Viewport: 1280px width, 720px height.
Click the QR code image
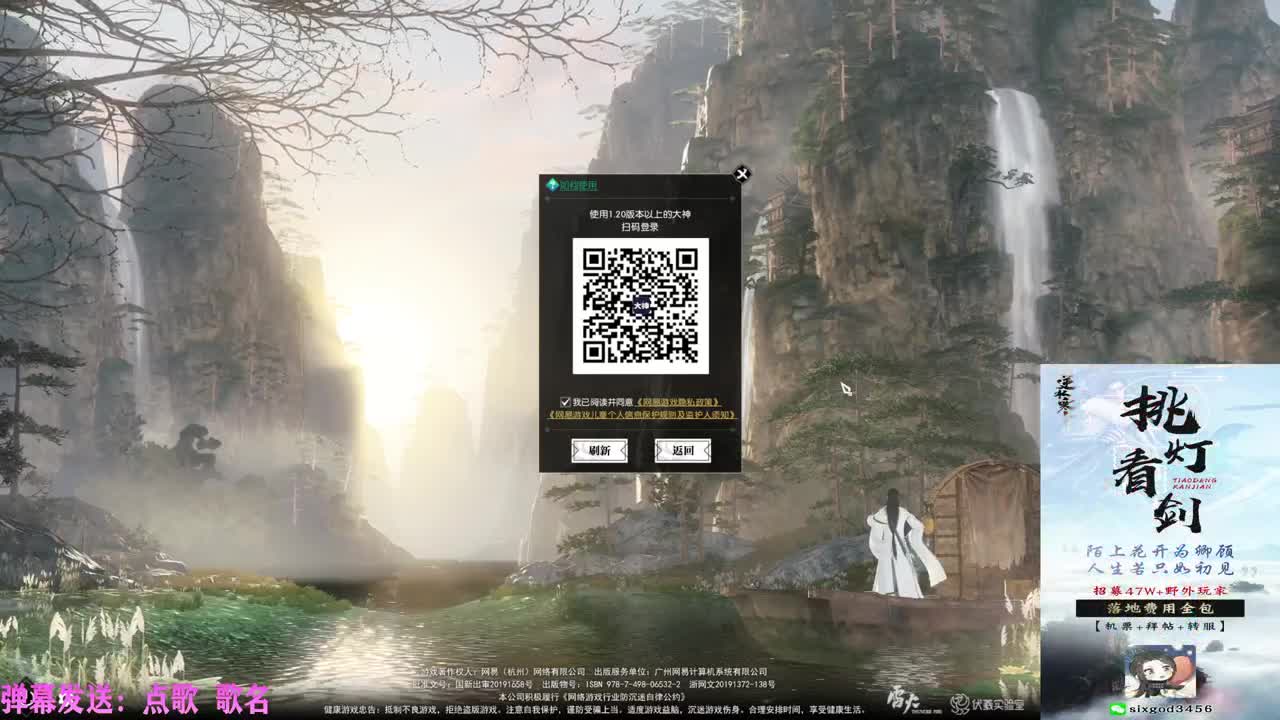point(640,305)
